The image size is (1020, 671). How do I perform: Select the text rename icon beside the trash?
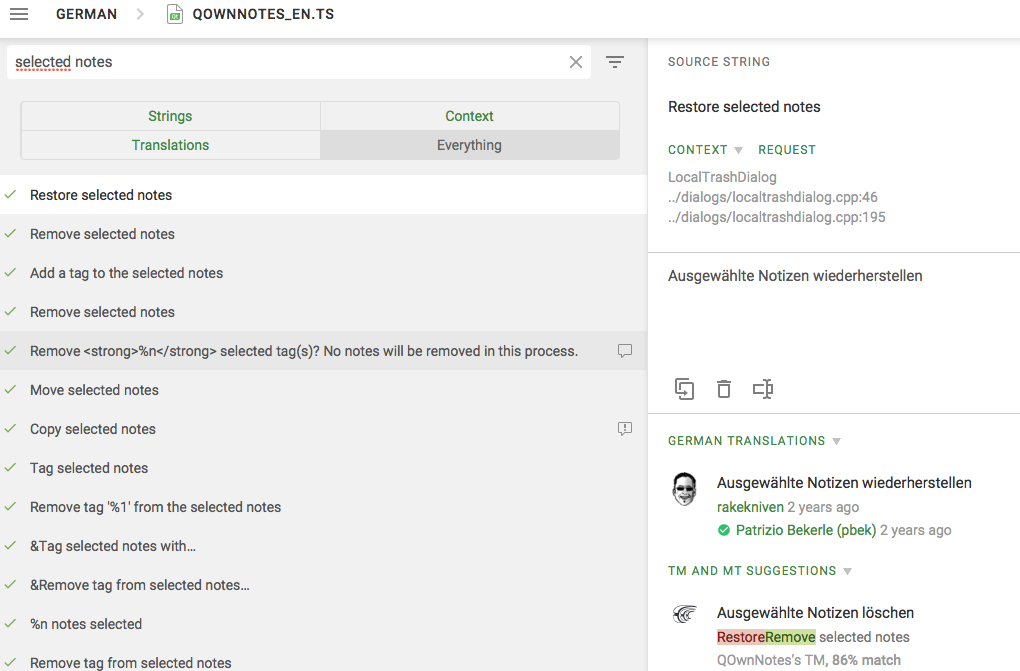pyautogui.click(x=763, y=389)
